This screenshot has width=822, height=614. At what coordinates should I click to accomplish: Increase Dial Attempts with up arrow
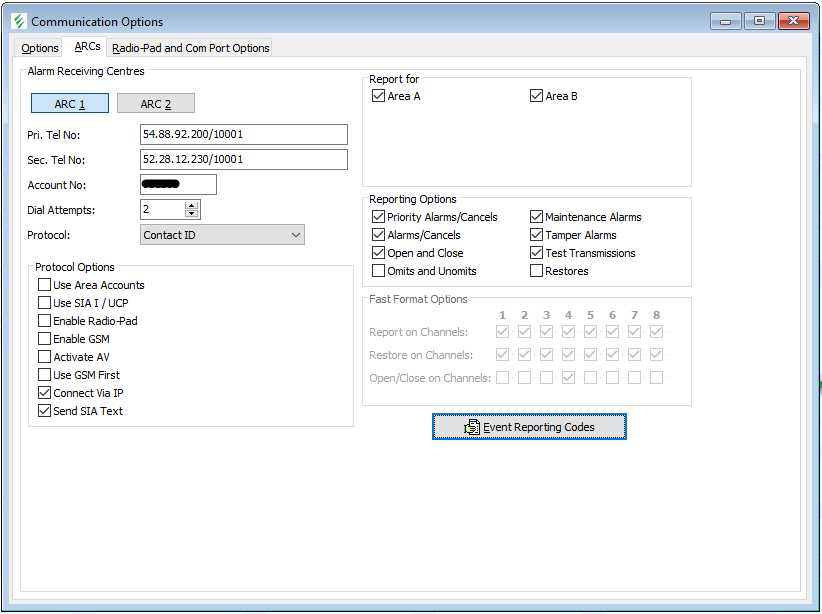192,205
